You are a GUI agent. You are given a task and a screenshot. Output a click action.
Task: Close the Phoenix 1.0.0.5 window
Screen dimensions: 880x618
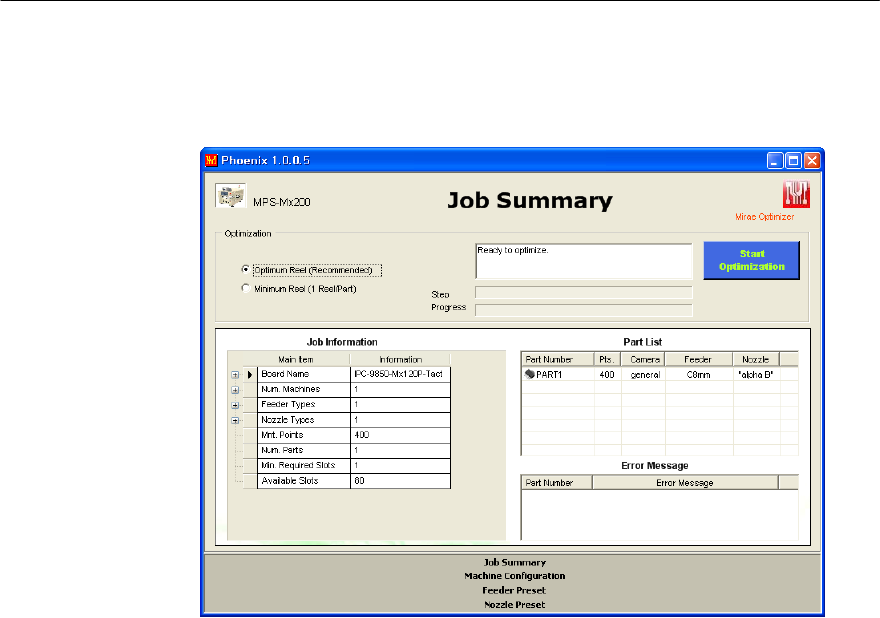point(812,161)
